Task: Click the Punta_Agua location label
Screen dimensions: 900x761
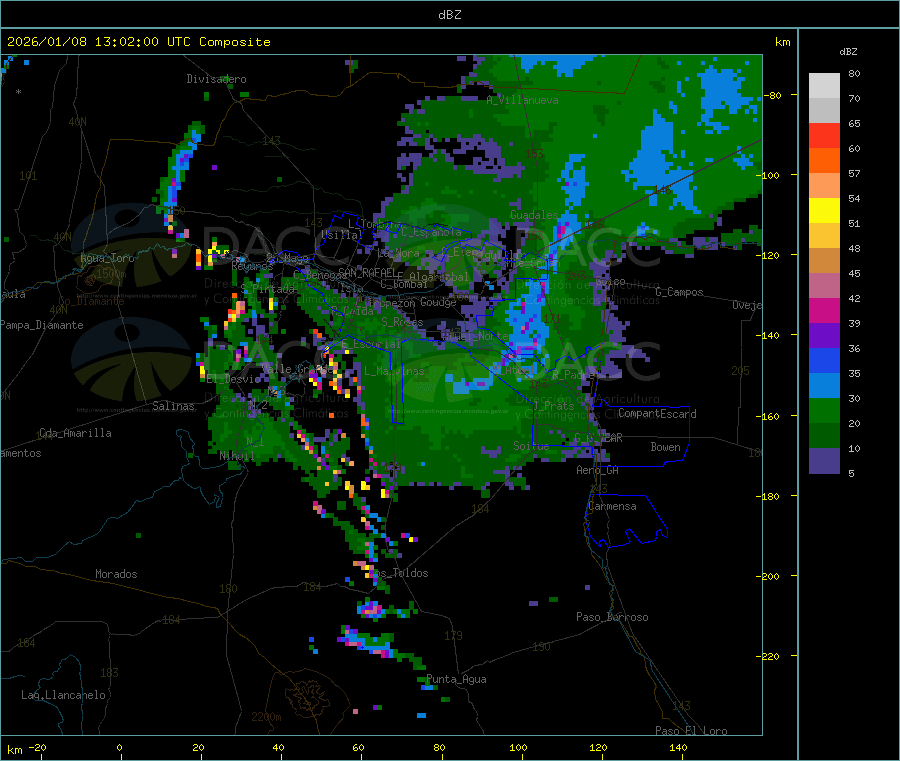Action: 456,679
